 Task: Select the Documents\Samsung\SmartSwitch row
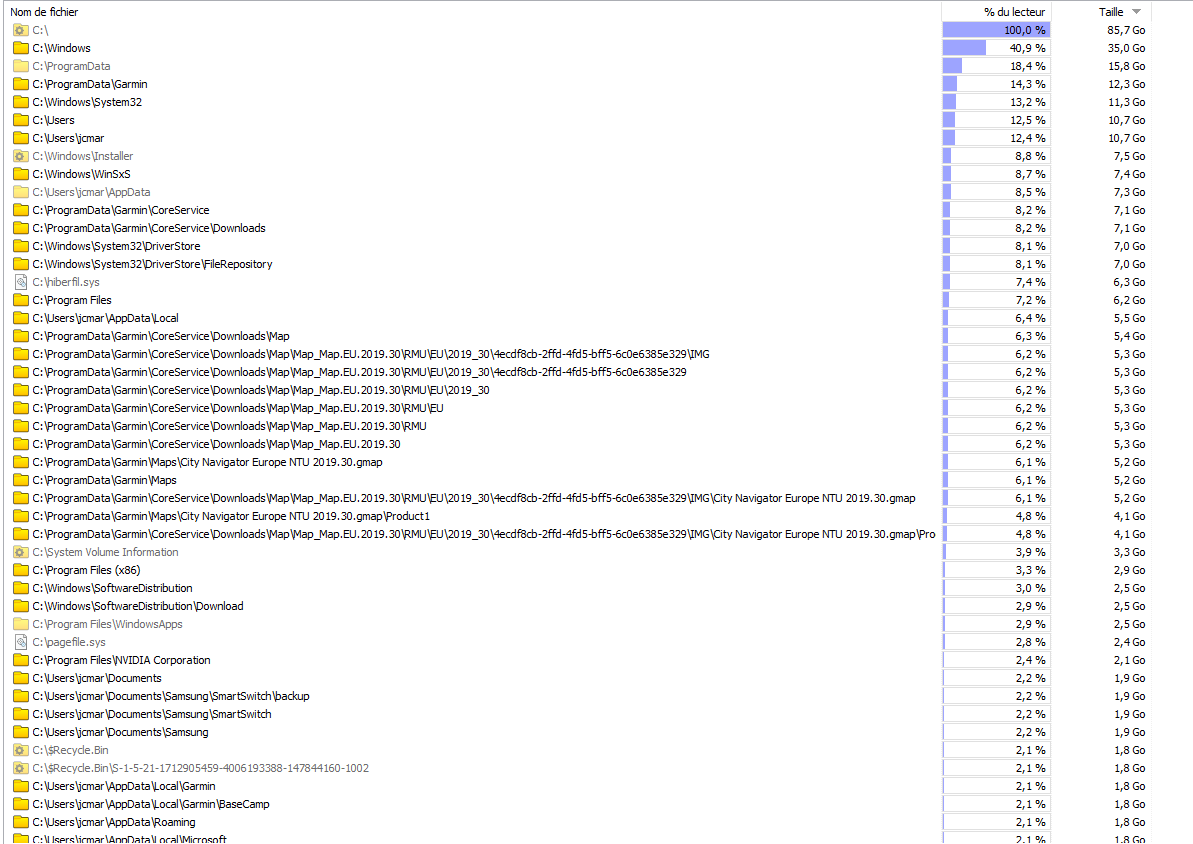tap(578, 715)
